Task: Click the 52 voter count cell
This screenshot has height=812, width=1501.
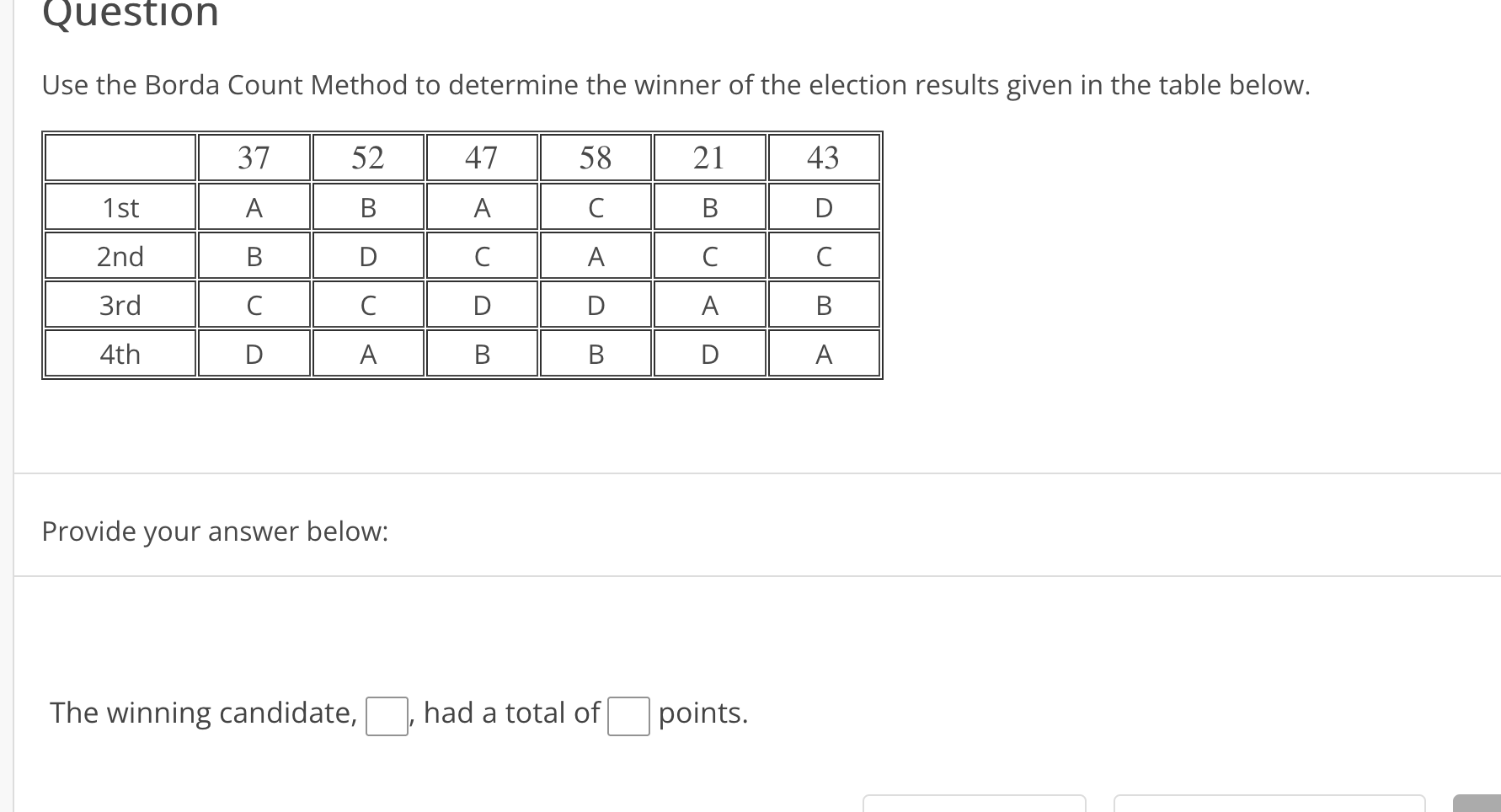Action: pos(366,157)
